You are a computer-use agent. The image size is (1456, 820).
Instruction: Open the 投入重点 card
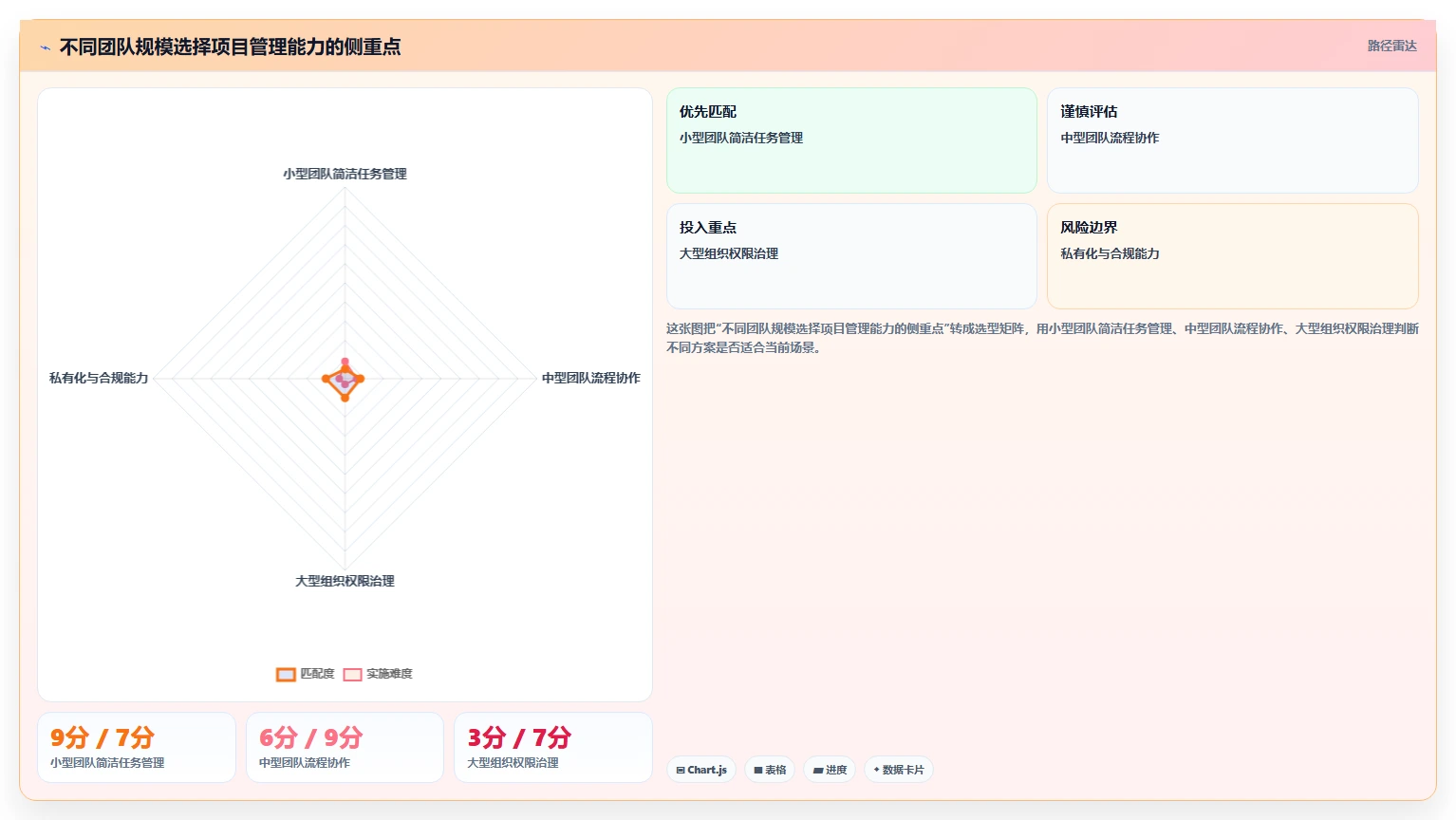click(851, 256)
